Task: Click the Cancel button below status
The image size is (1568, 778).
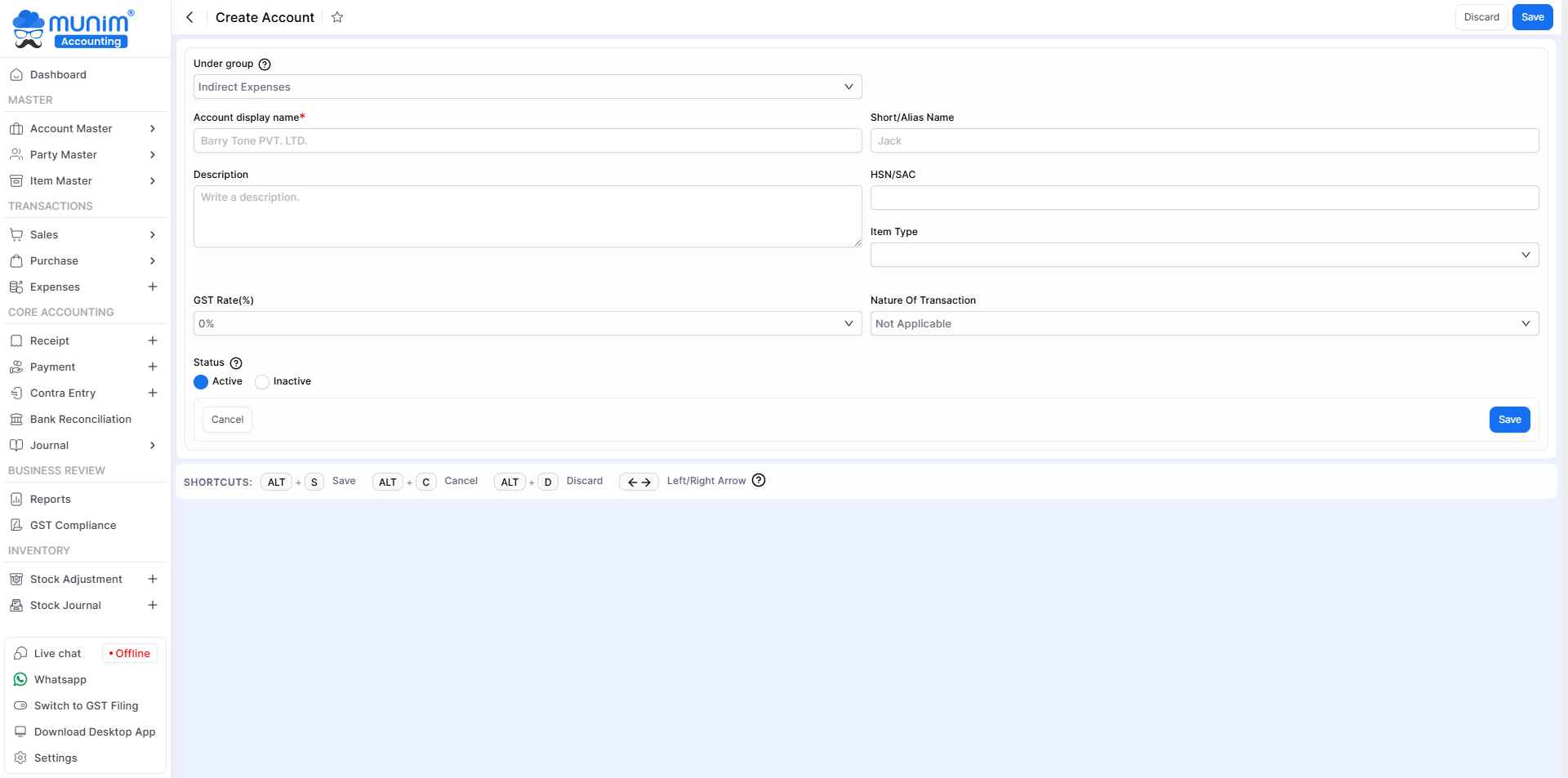Action: pos(227,420)
